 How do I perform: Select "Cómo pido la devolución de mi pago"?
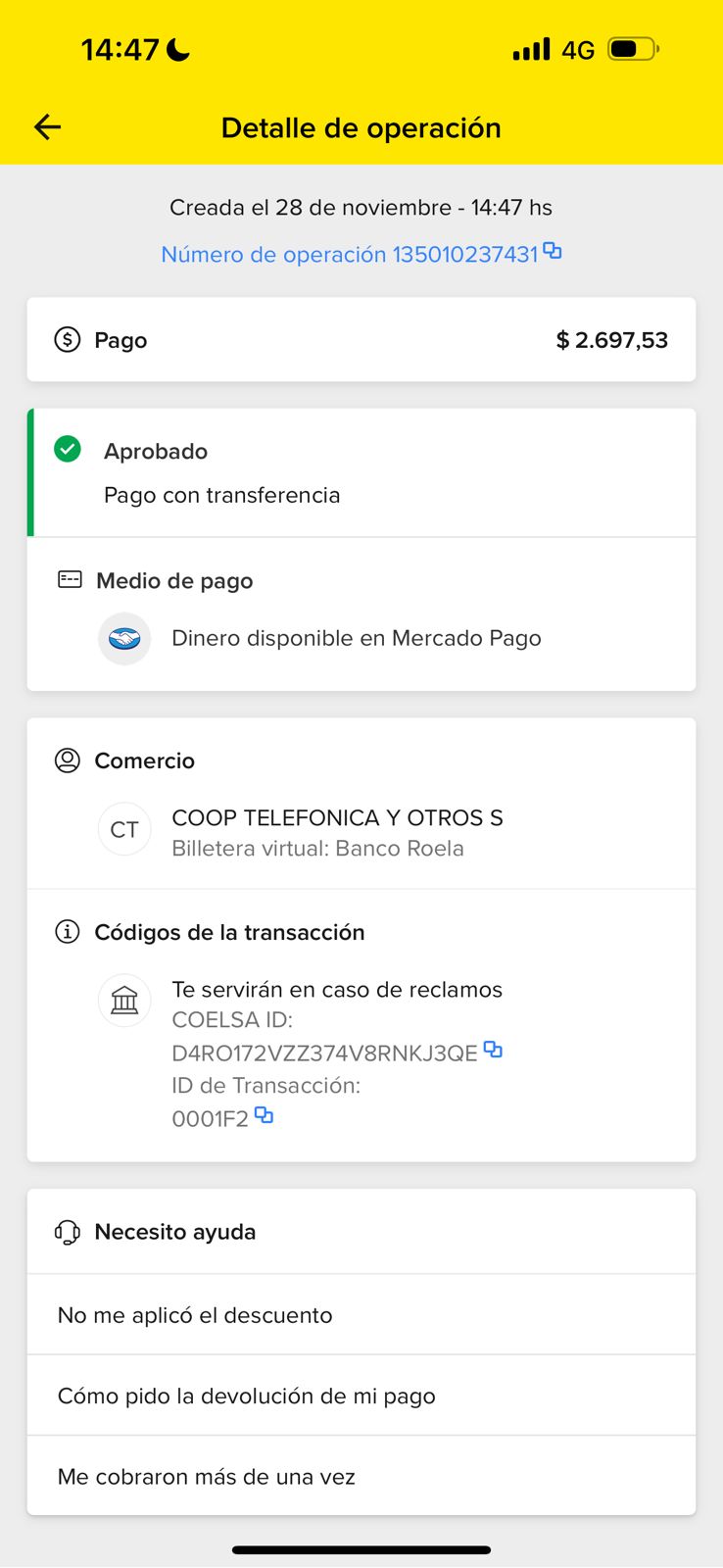click(246, 1396)
